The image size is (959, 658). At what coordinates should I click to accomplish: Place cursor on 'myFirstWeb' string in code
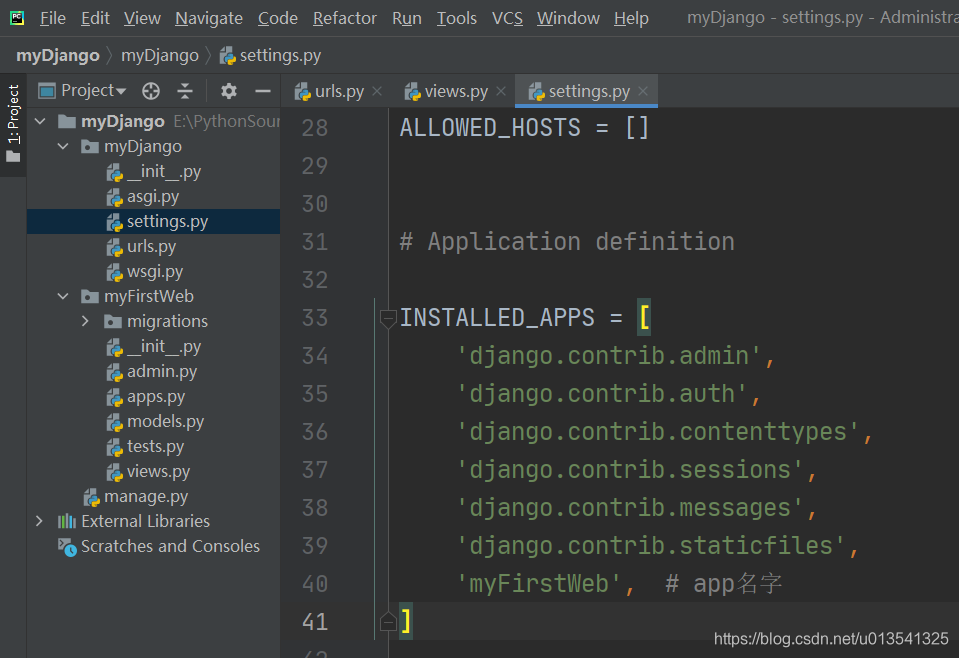(539, 584)
